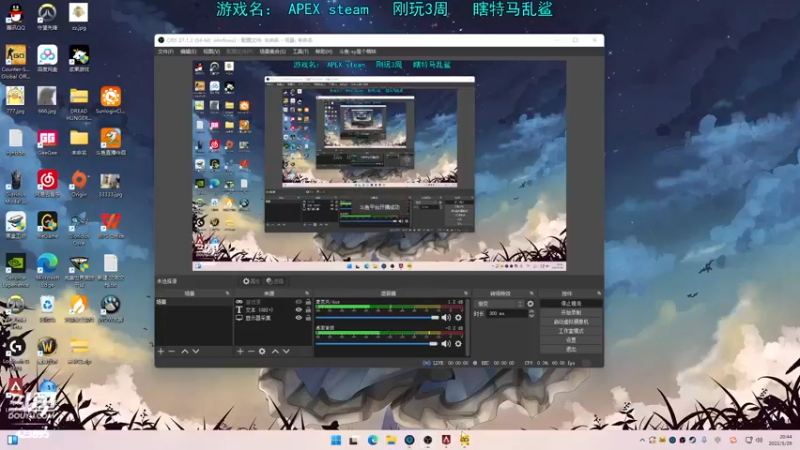The height and width of the screenshot is (450, 800).
Task: Launch the GeeGee desktop shortcut
Action: [x=47, y=142]
